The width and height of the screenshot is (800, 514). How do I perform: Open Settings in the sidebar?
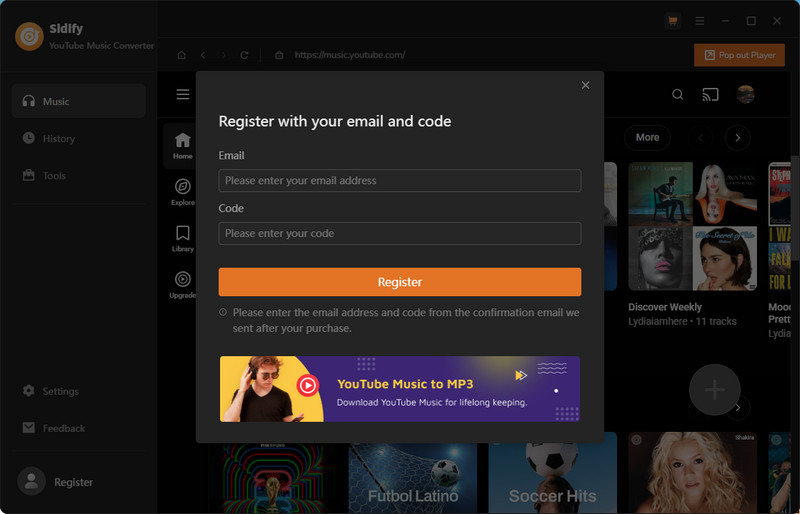point(79,391)
